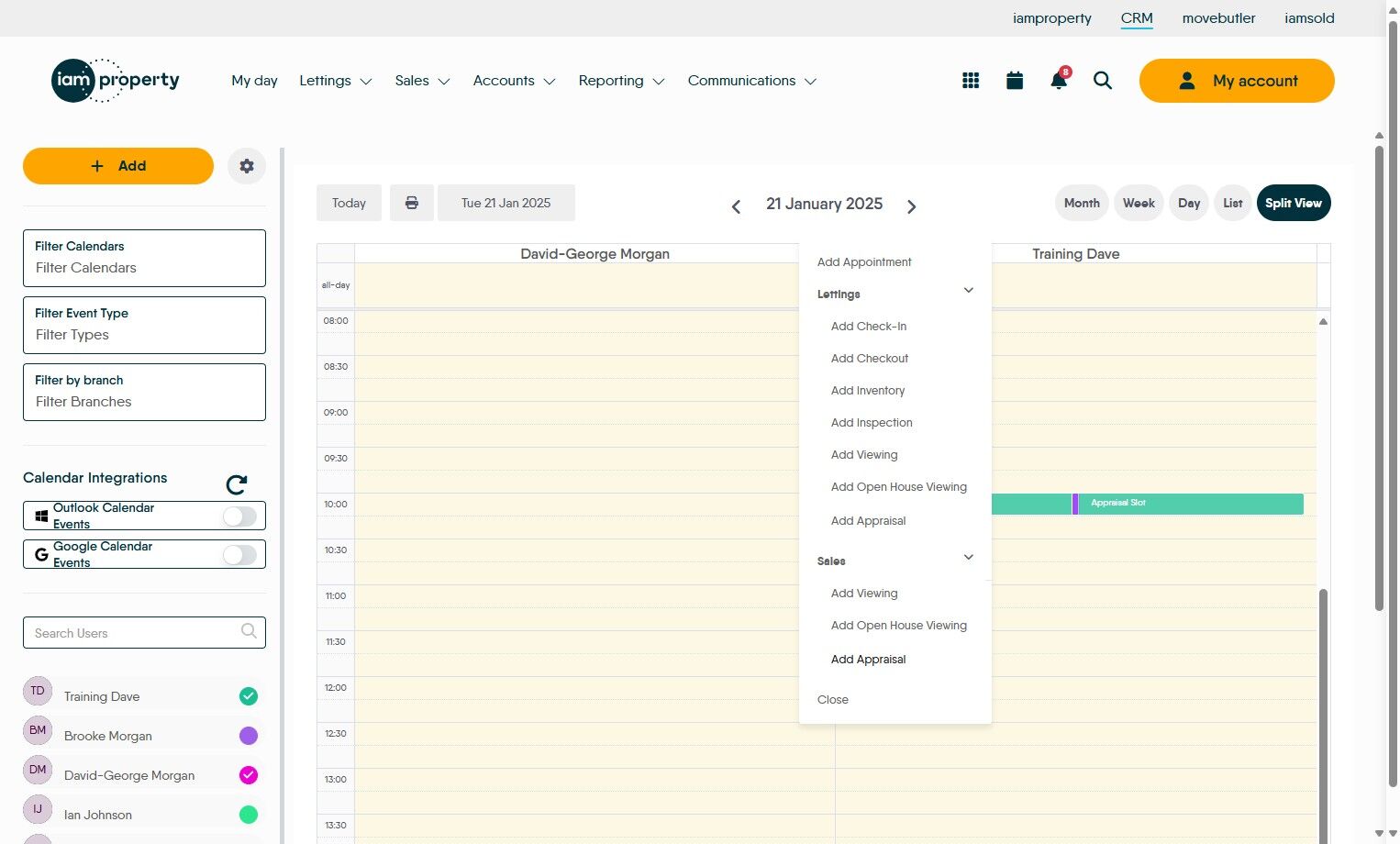Uncheck David-George Morgan calendar checkmark
1400x844 pixels.
249,775
